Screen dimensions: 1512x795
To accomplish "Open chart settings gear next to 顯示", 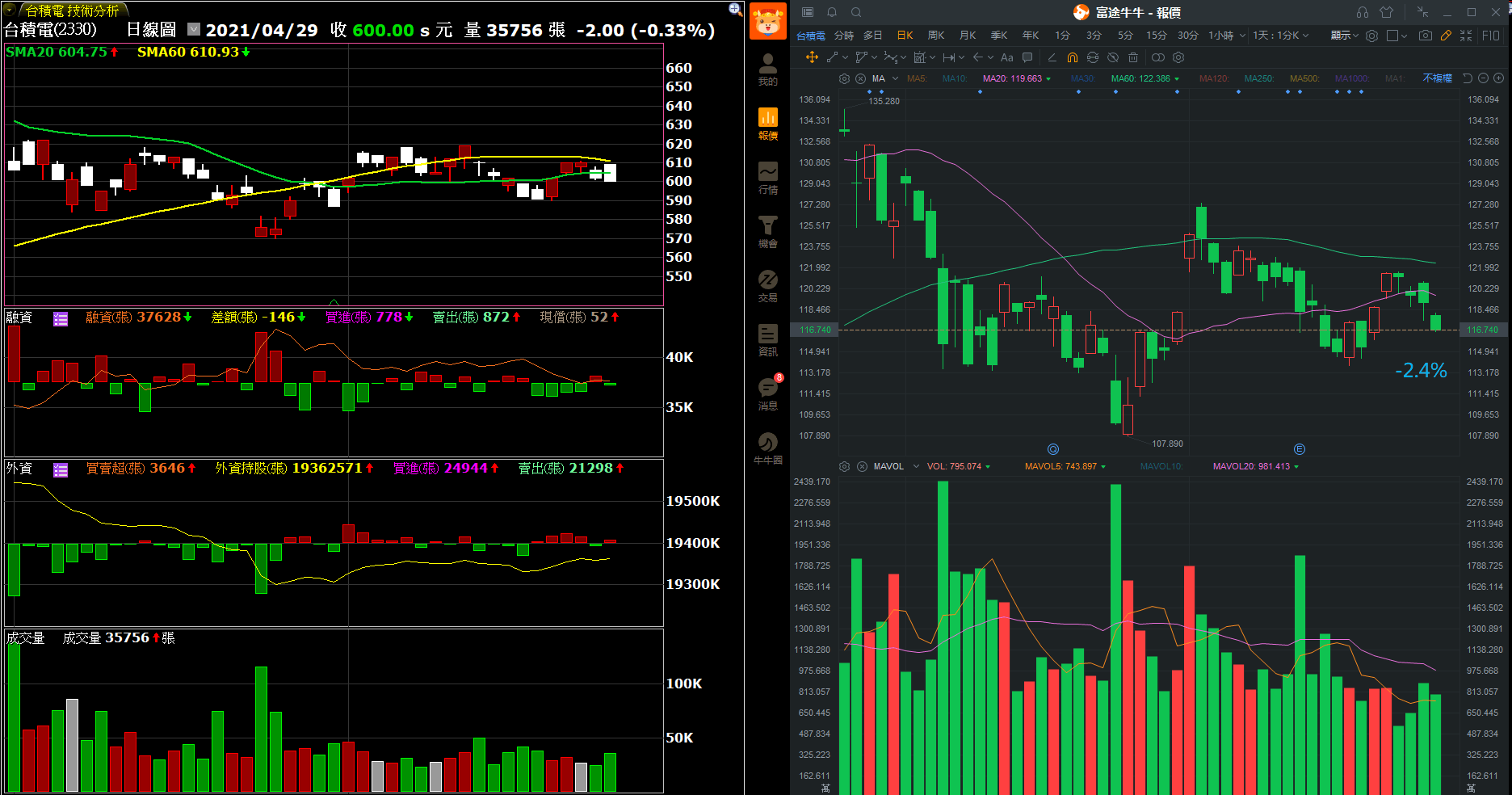I will tap(1371, 36).
